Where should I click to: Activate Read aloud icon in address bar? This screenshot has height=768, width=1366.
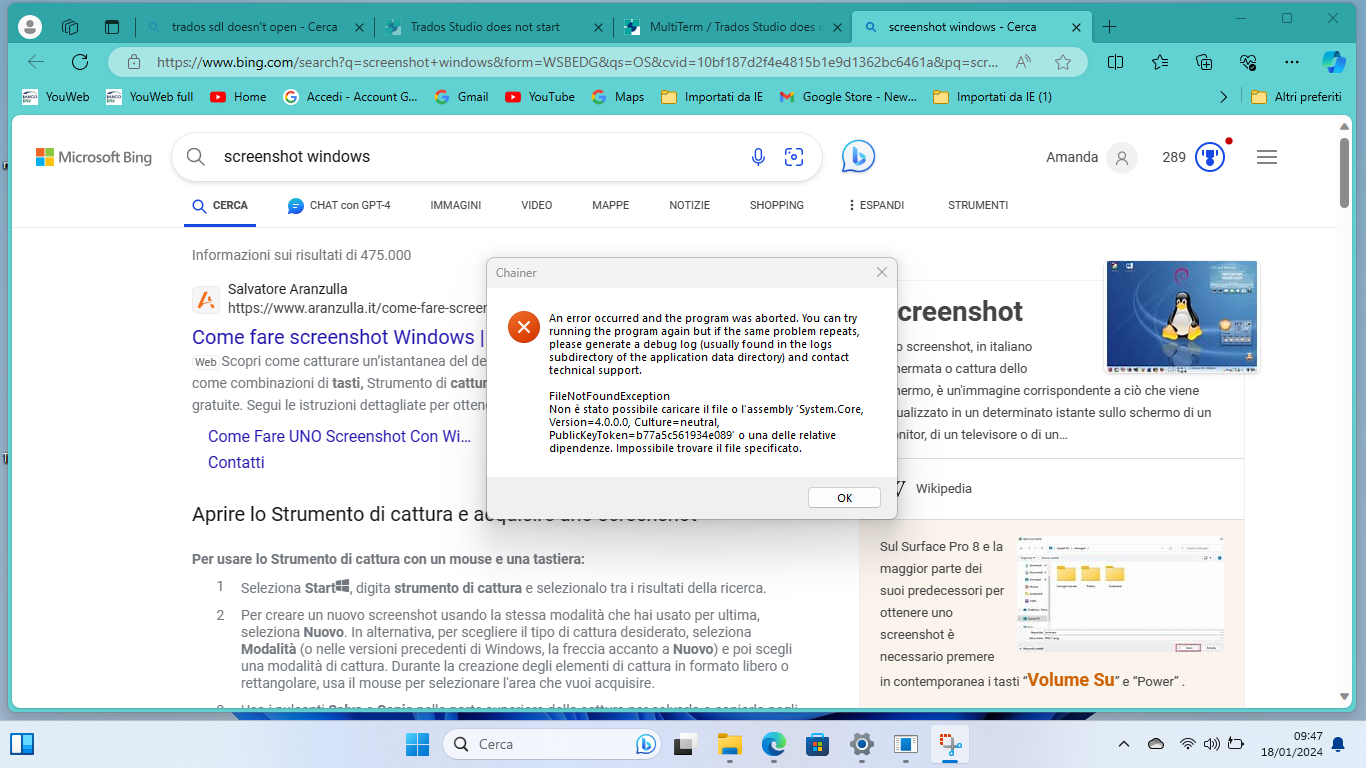[x=1023, y=62]
